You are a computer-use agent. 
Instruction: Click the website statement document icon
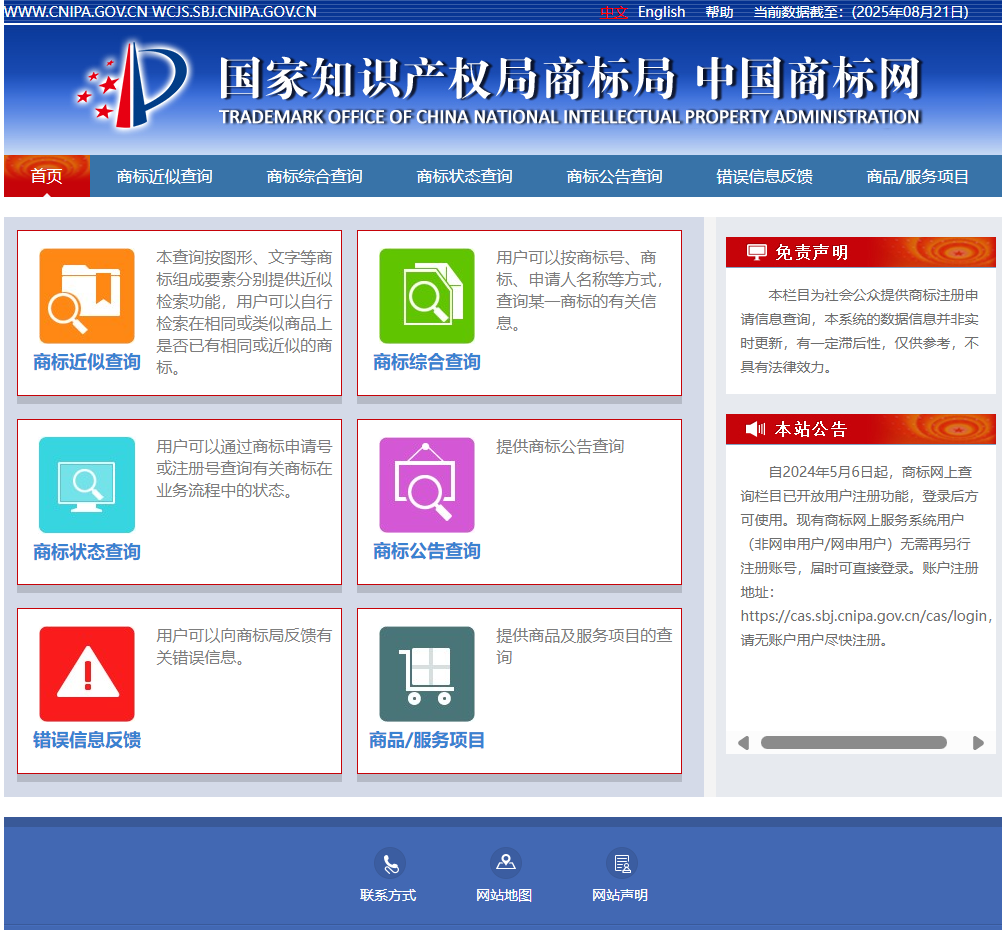click(622, 864)
